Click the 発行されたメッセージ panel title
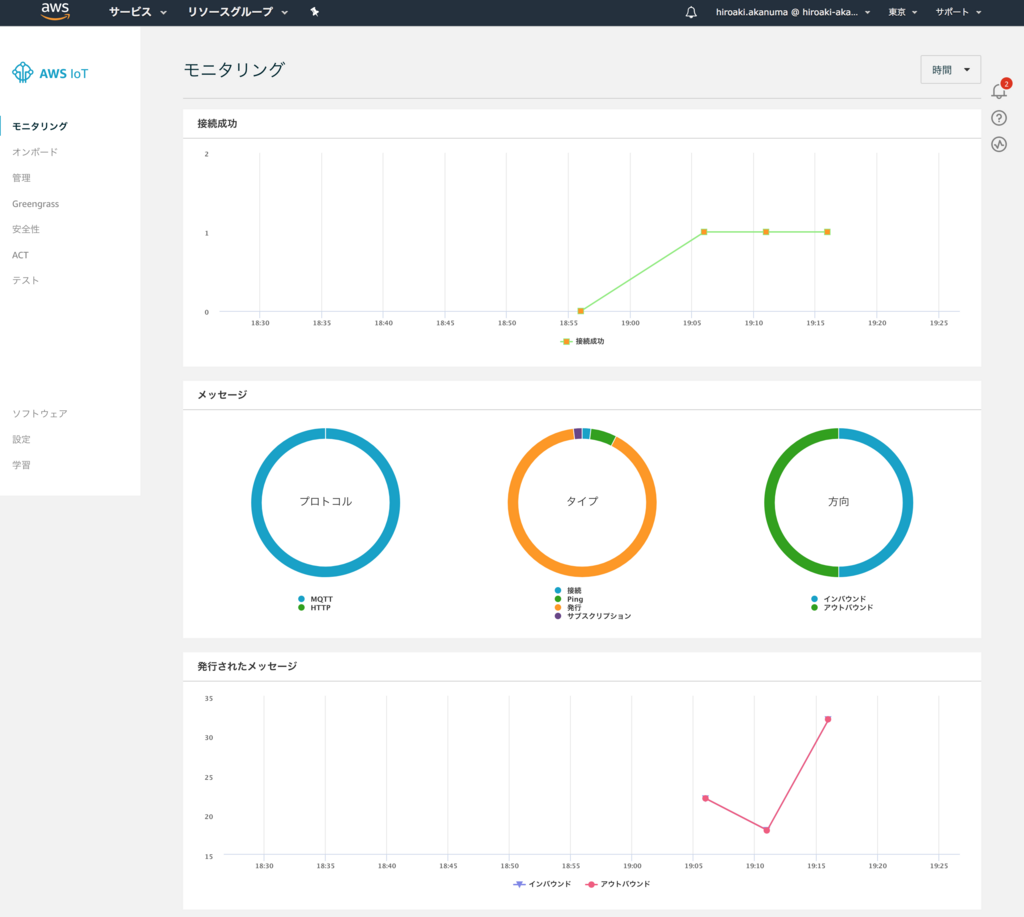Viewport: 1024px width, 917px height. pyautogui.click(x=247, y=666)
